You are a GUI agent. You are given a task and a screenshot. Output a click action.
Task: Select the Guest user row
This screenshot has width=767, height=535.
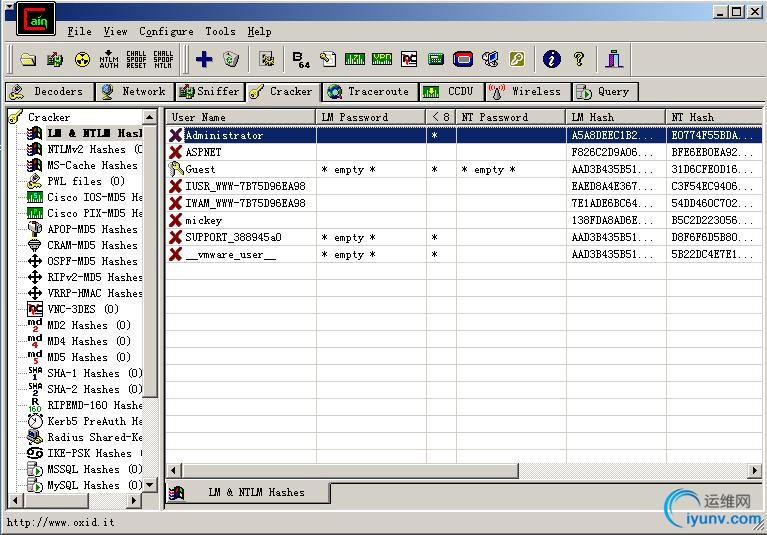pyautogui.click(x=464, y=169)
